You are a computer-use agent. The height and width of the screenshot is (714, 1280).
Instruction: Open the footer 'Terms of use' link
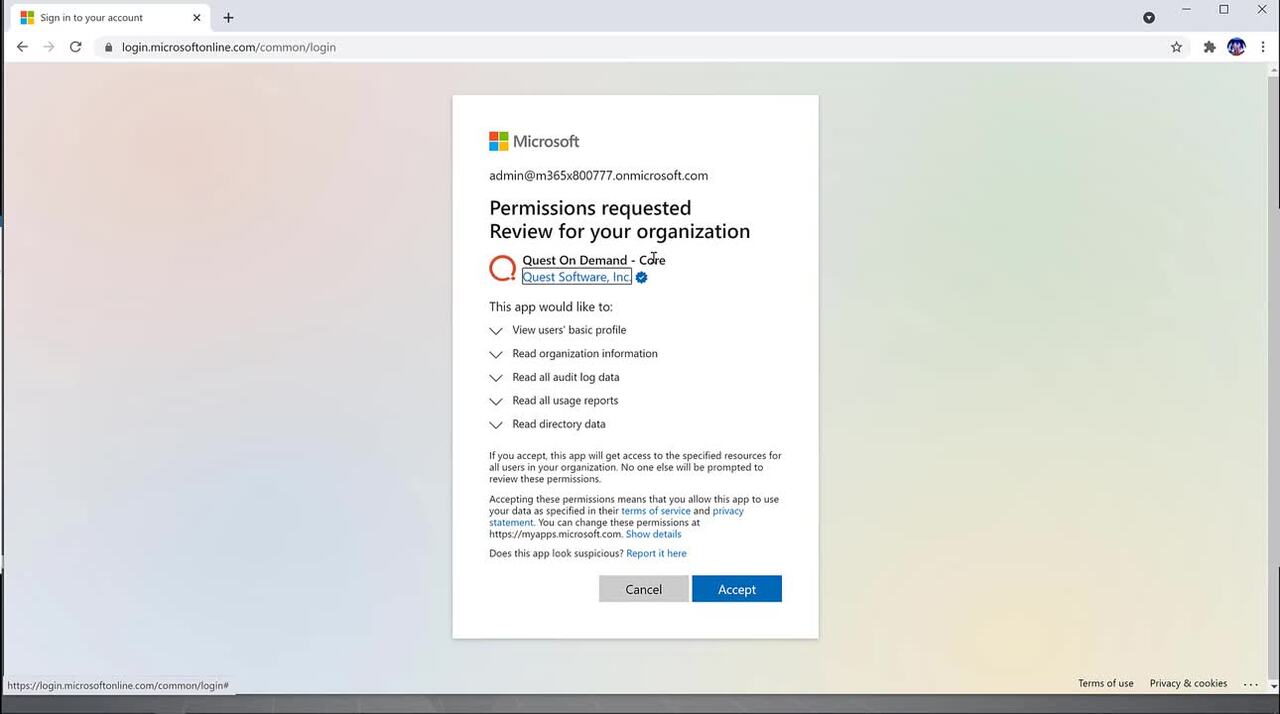1106,684
